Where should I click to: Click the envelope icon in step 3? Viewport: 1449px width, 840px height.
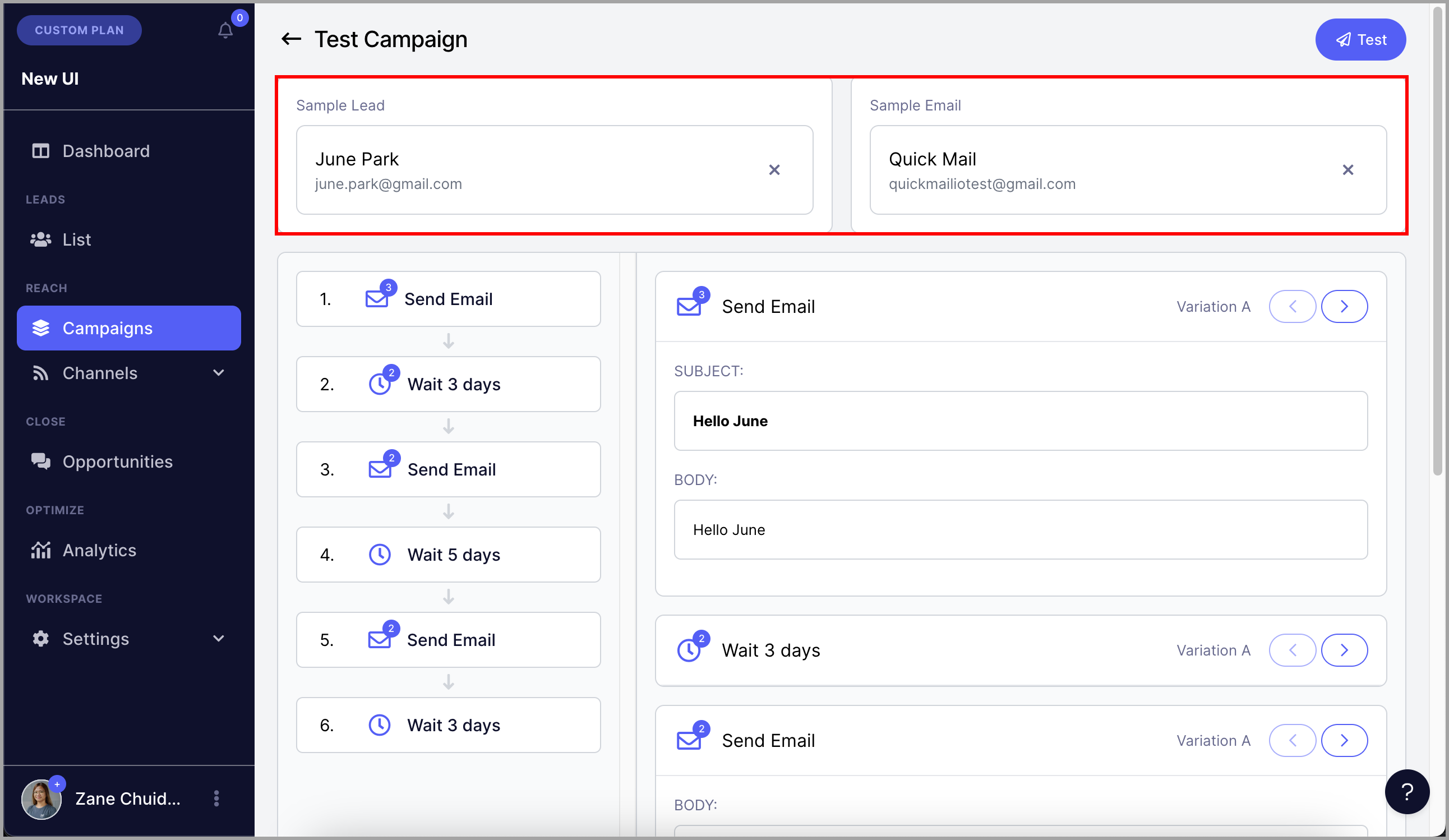pos(380,469)
